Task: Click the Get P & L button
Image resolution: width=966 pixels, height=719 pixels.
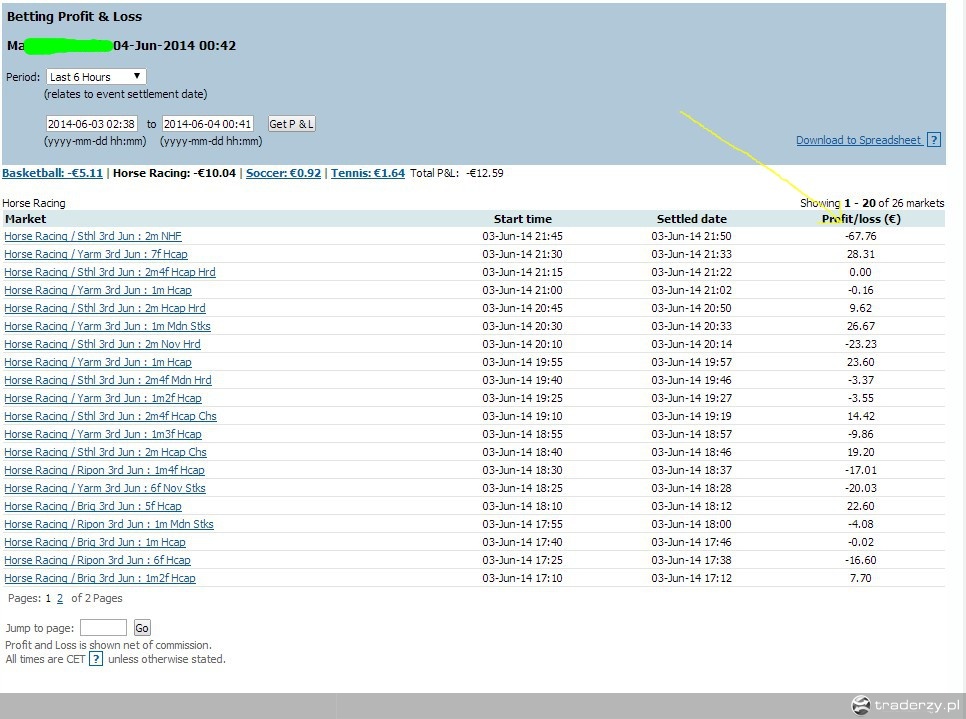Action: [291, 124]
